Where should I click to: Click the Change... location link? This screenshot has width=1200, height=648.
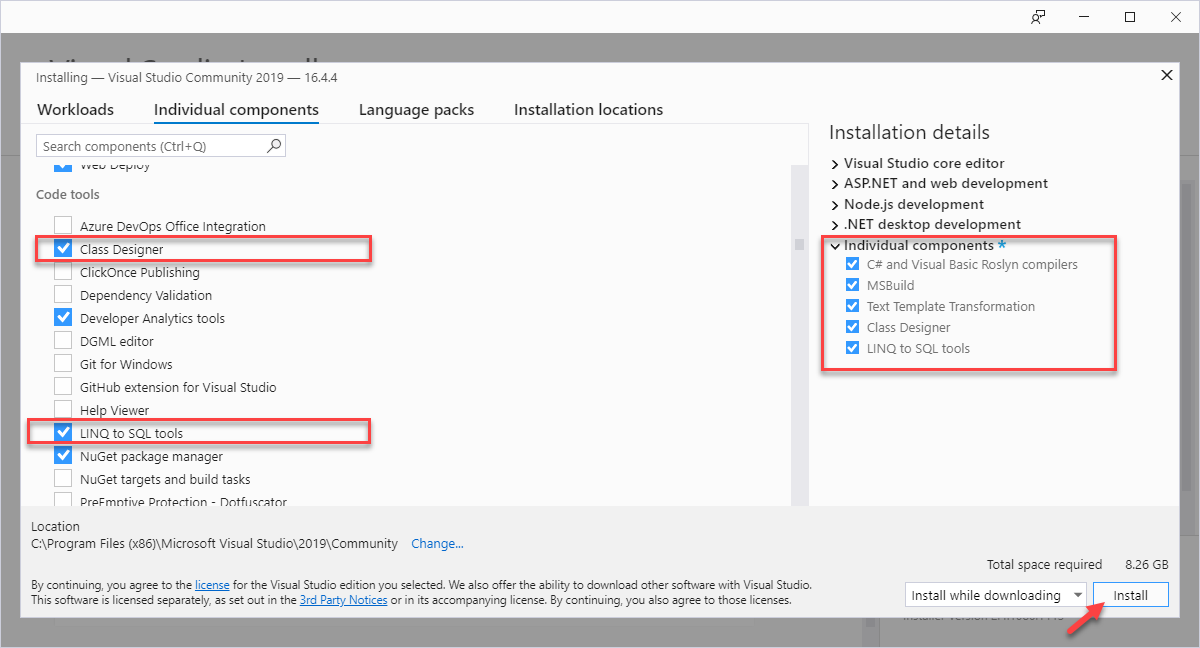point(437,544)
